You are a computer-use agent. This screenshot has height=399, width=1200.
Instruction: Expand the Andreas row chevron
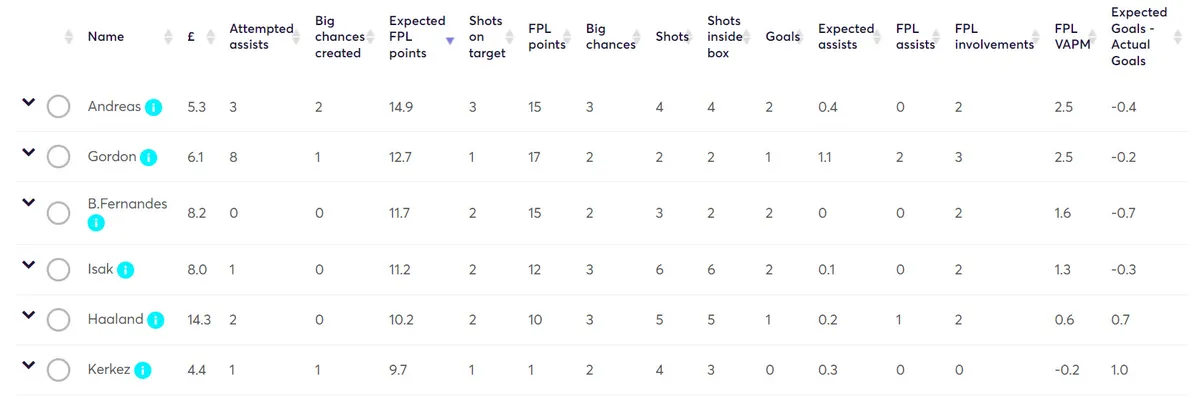pos(28,102)
